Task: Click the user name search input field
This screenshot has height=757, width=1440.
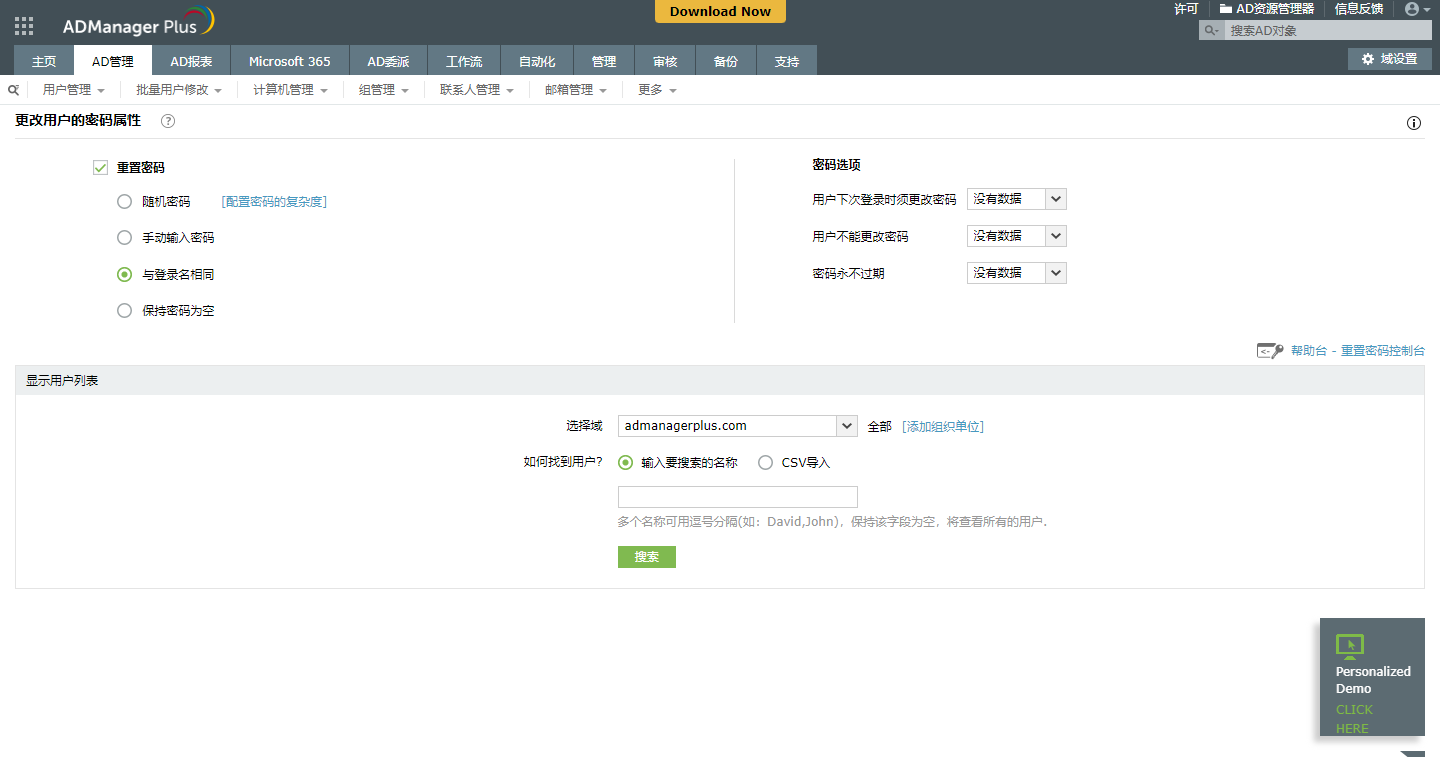Action: coord(737,497)
